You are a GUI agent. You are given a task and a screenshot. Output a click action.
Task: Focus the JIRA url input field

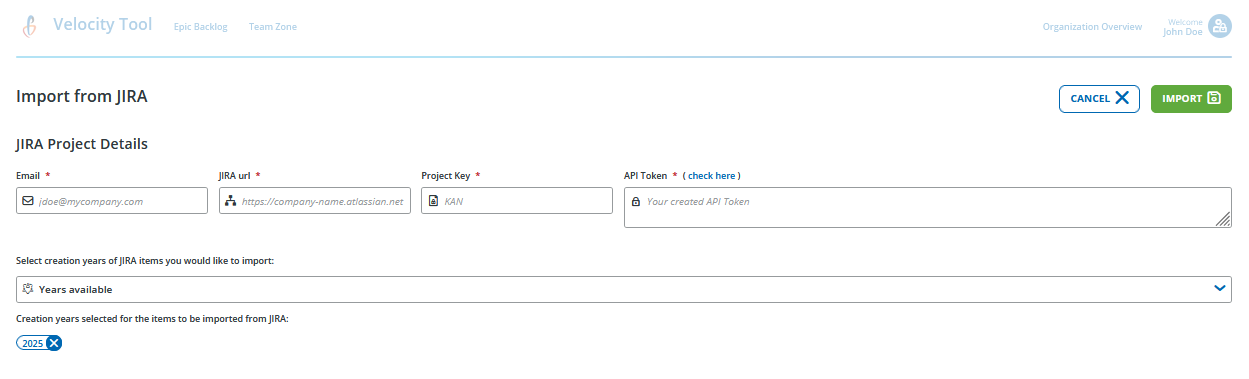[315, 201]
